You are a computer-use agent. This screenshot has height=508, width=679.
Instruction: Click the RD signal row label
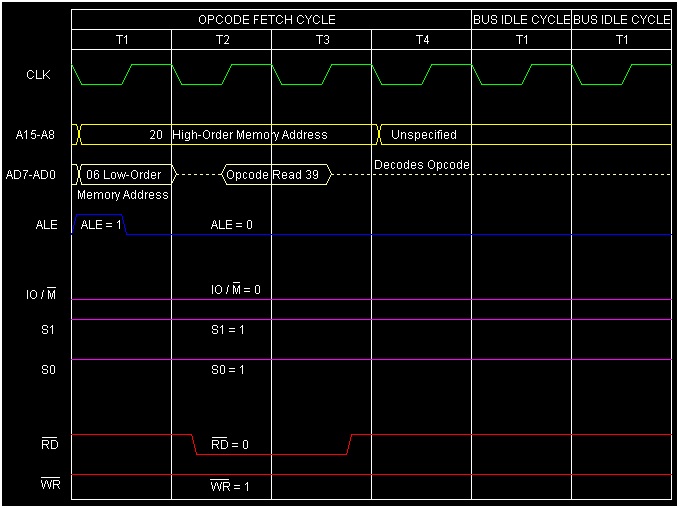[x=49, y=444]
